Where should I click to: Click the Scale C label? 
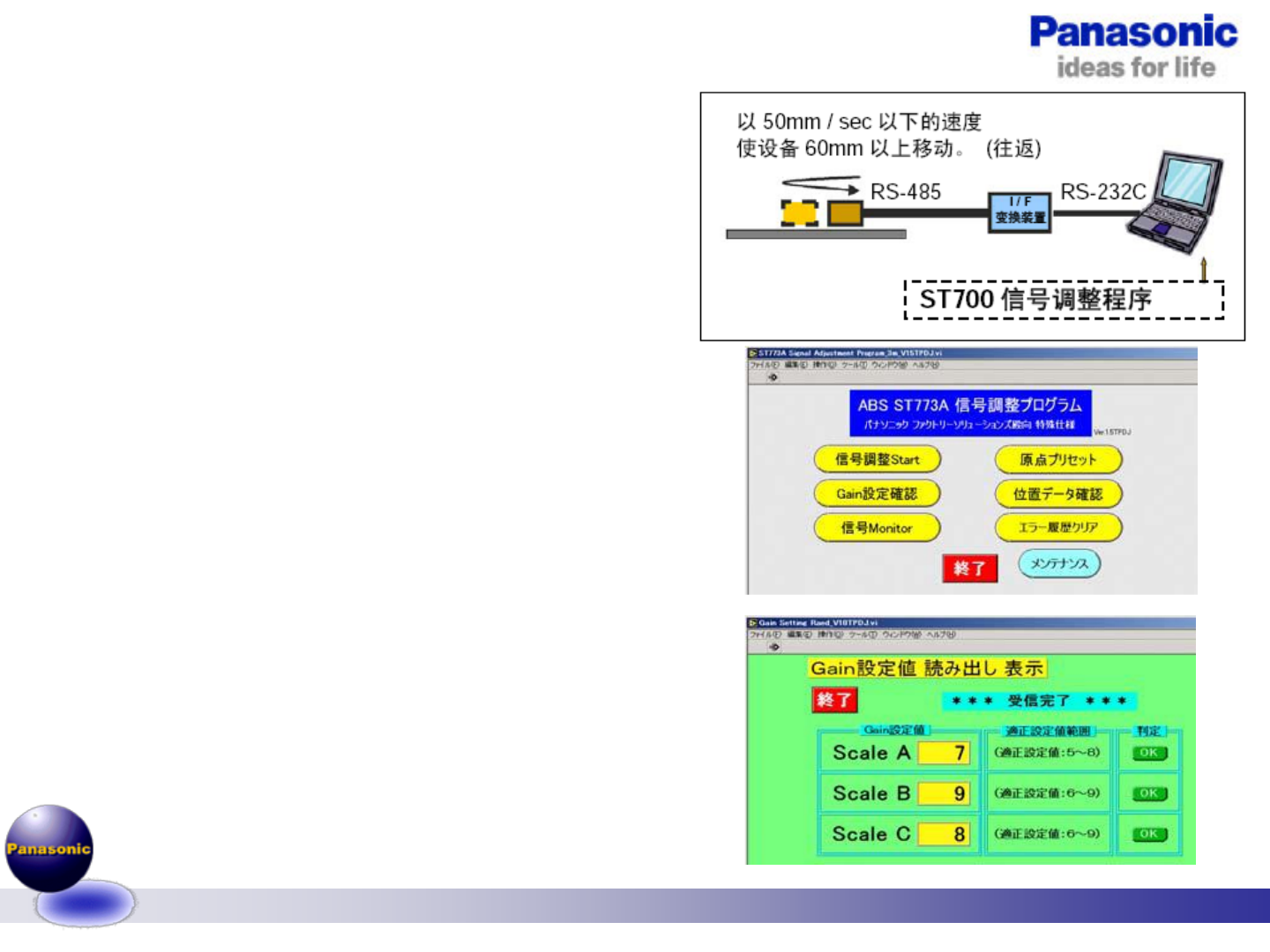[871, 834]
